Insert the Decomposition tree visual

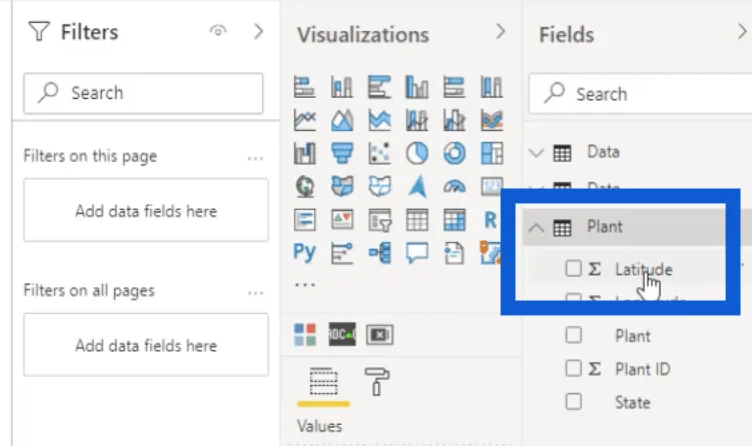[x=379, y=253]
